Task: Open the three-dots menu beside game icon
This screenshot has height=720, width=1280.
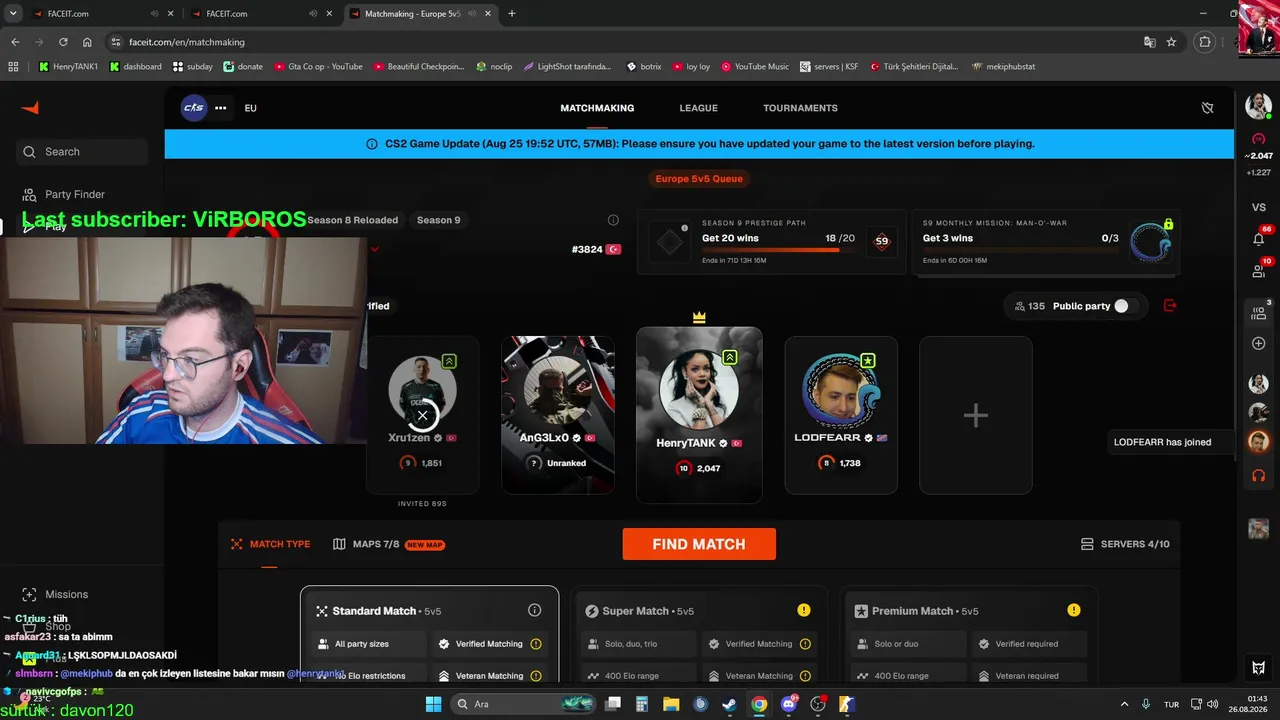Action: pyautogui.click(x=220, y=108)
